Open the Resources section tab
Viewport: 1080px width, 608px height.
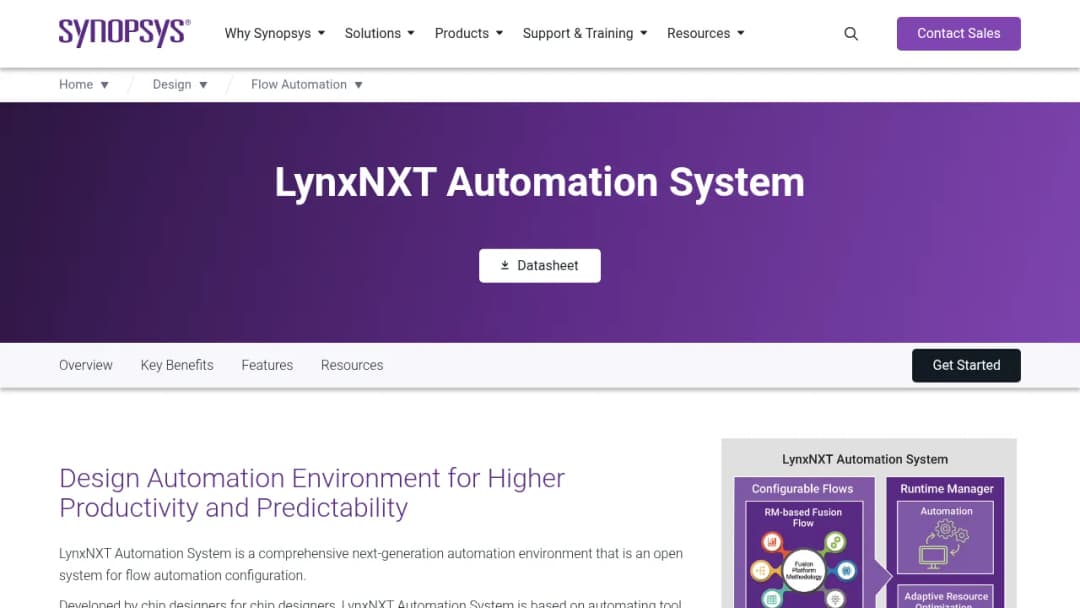pyautogui.click(x=352, y=365)
